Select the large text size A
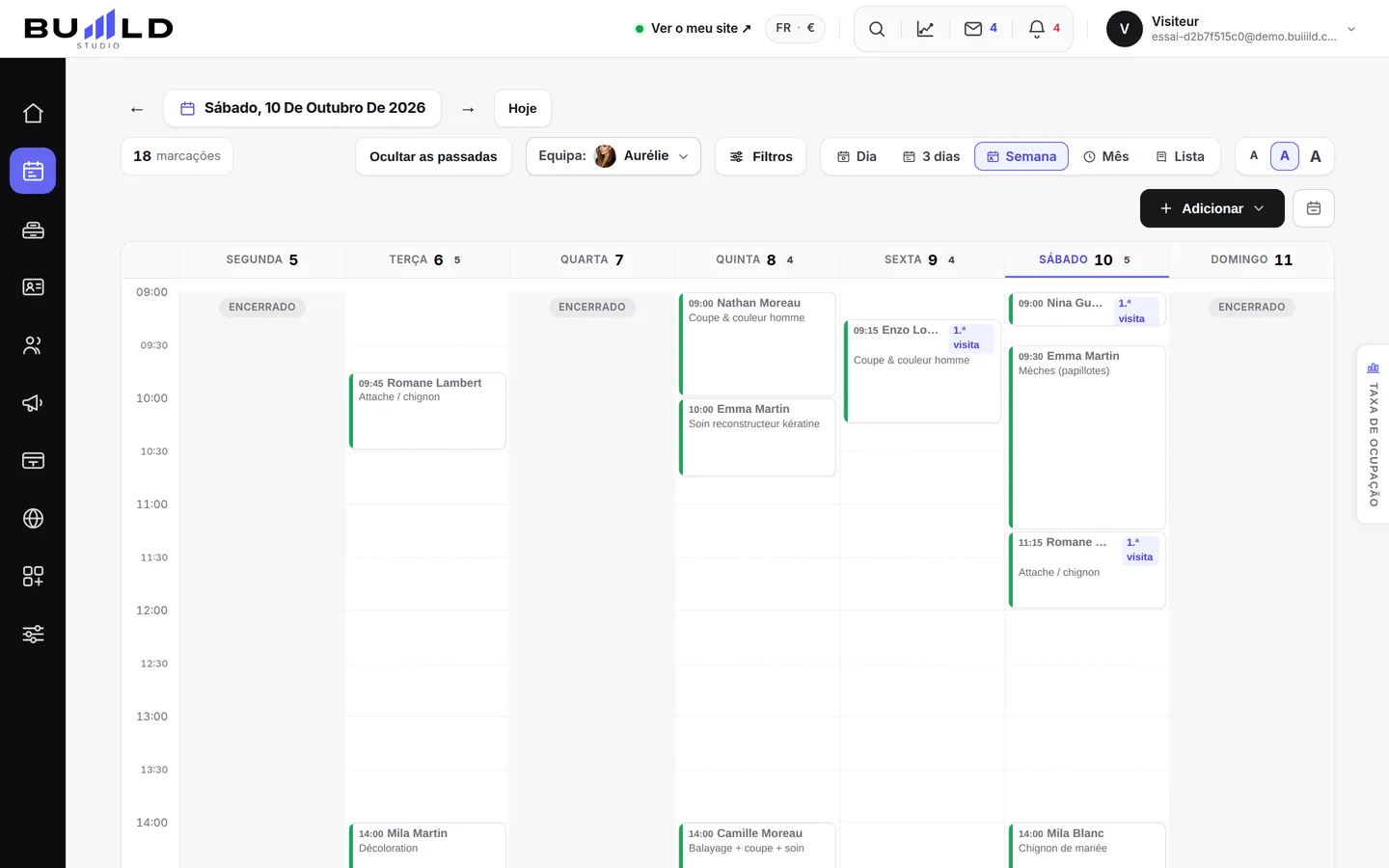1389x868 pixels. [1316, 156]
